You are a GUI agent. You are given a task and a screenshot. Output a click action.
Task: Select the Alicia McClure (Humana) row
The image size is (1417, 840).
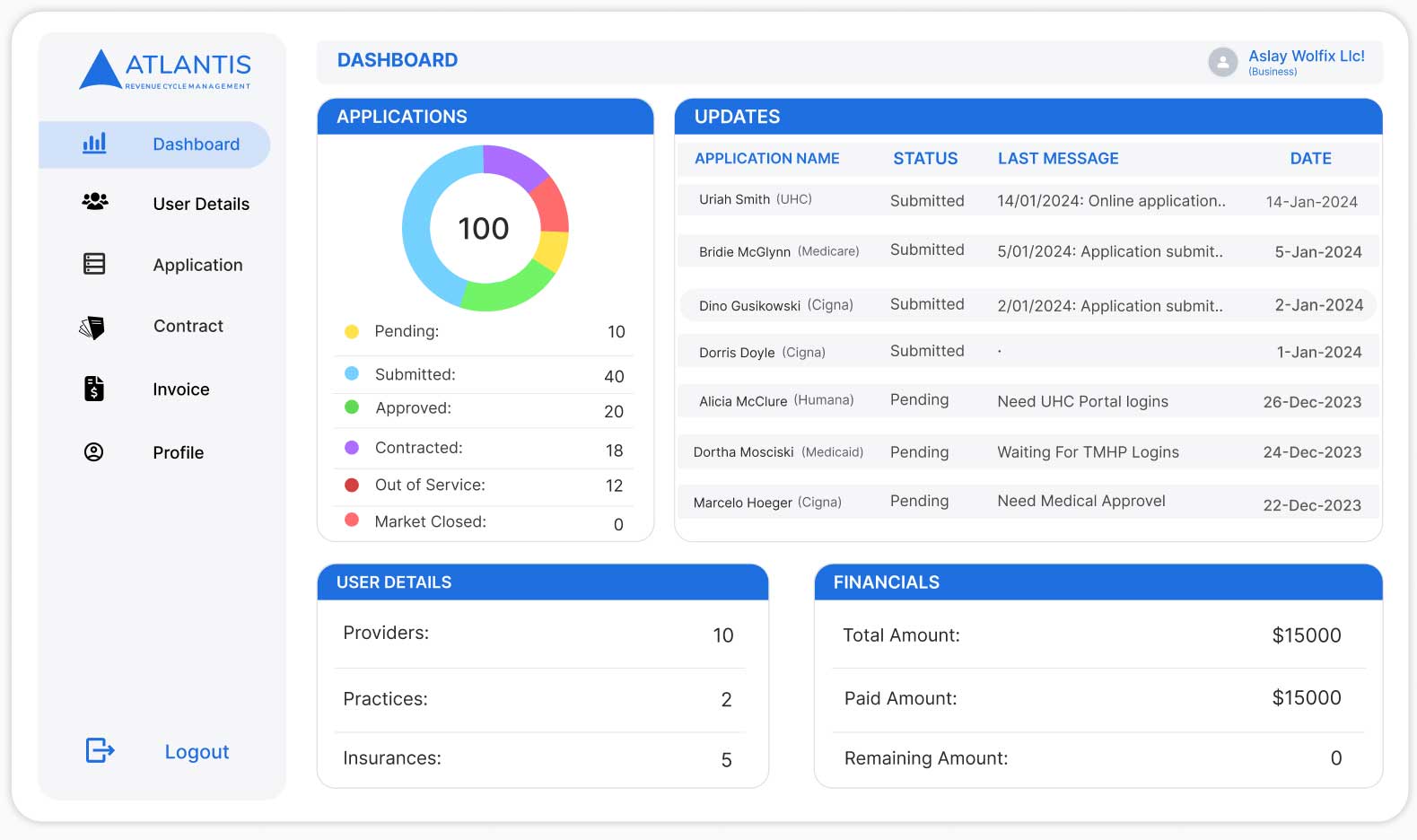coord(1028,401)
